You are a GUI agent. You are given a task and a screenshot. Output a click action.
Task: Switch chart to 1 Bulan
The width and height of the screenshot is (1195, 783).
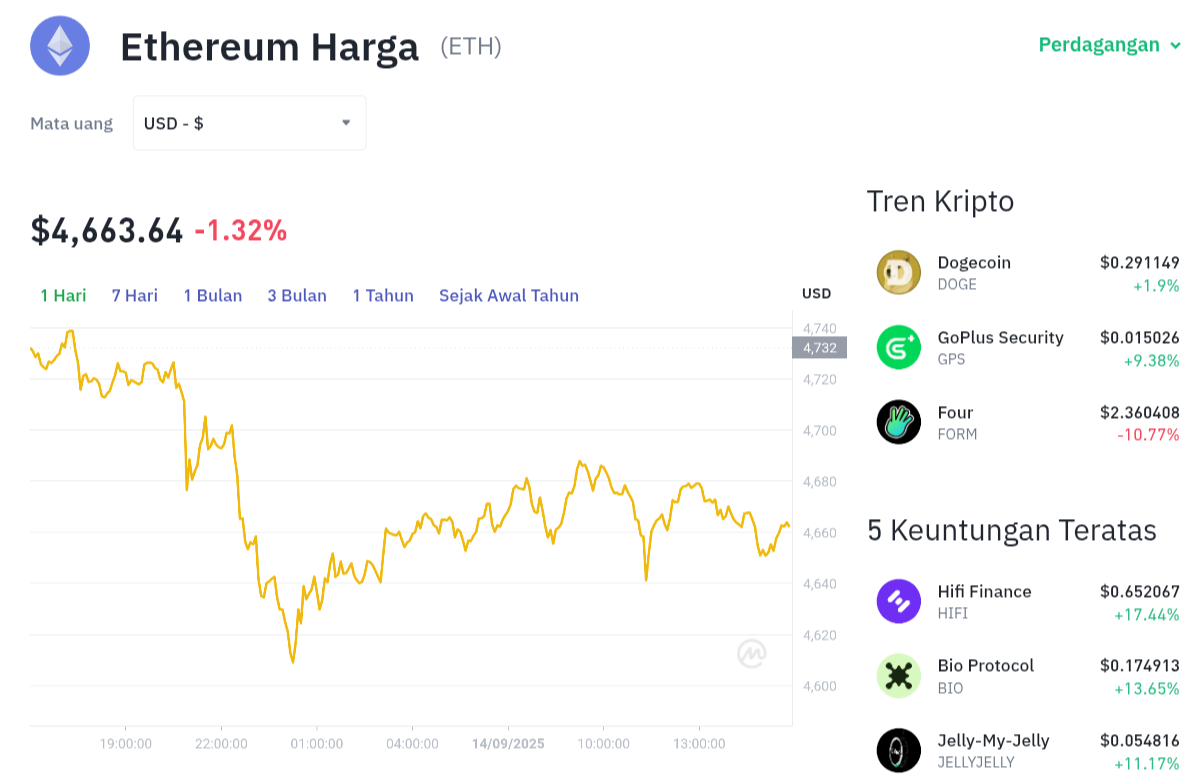pos(213,295)
